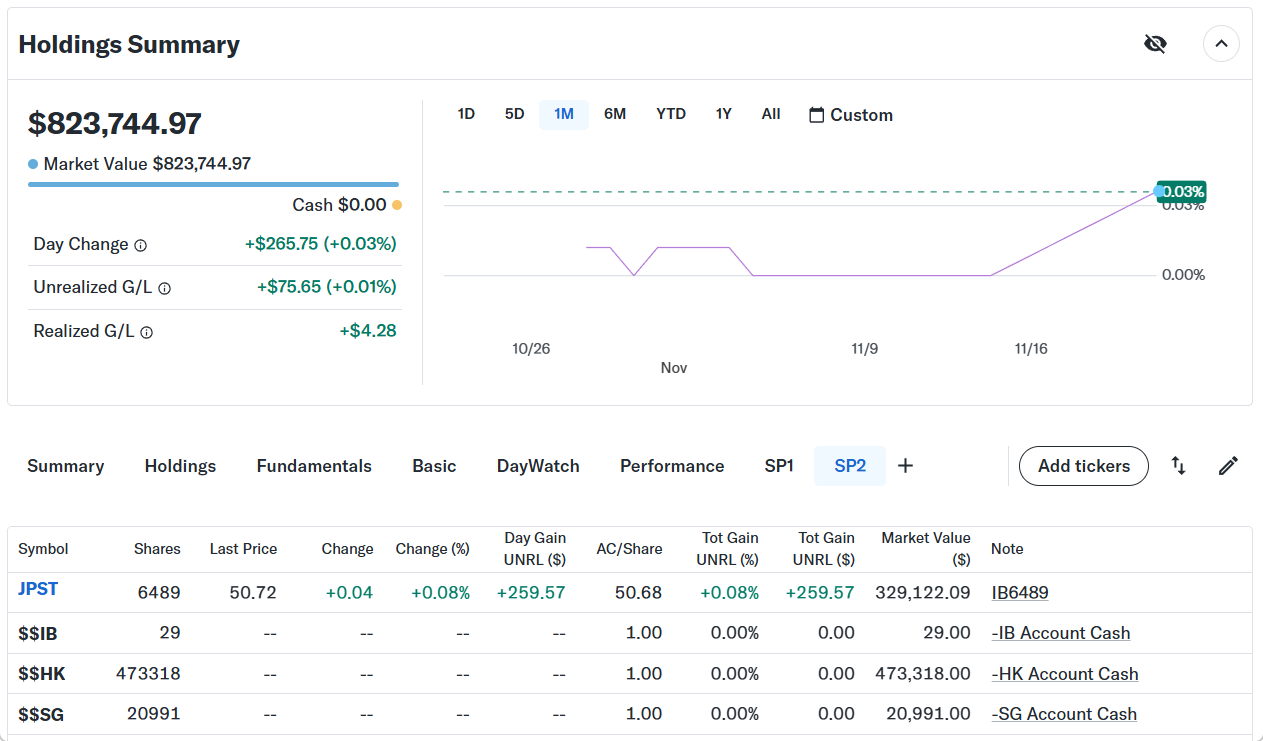Open the JPST ticker link
Image resolution: width=1263 pixels, height=741 pixels.
[38, 589]
